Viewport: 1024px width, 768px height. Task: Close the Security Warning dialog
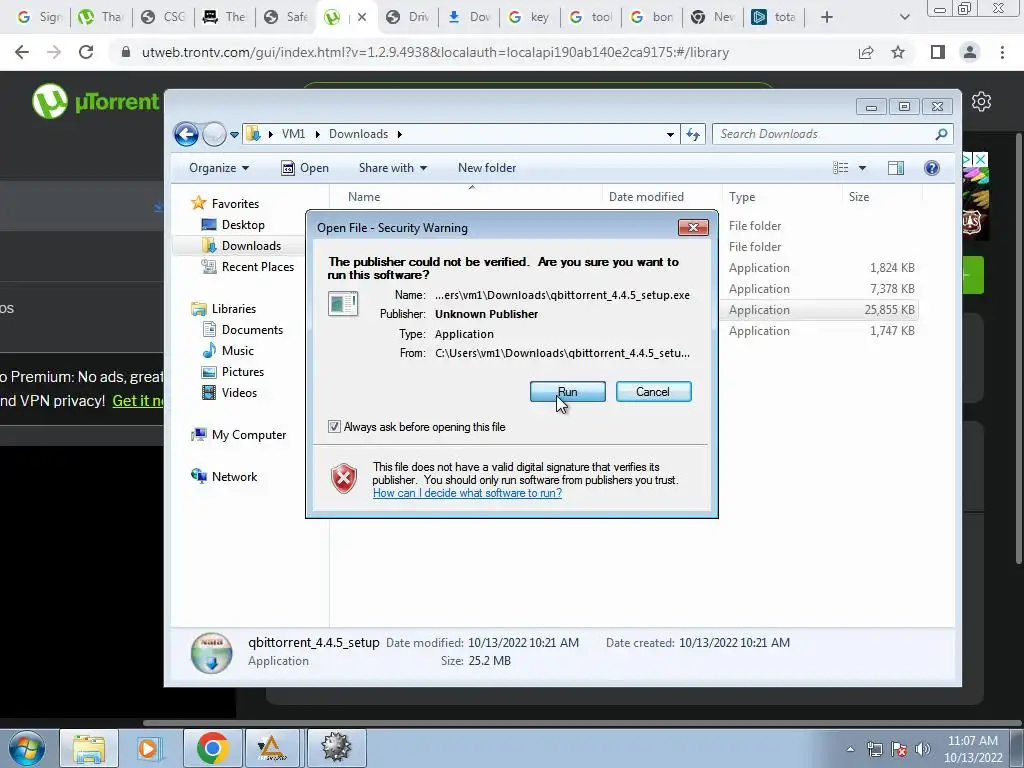[x=693, y=227]
